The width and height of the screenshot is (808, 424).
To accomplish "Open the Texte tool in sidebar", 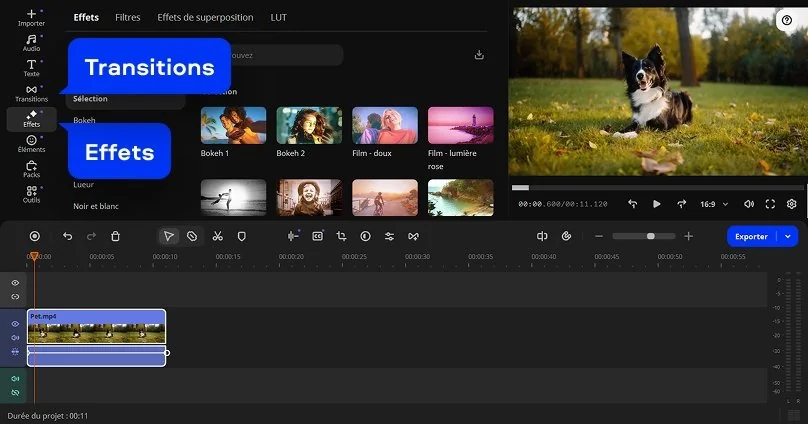I will pos(31,68).
